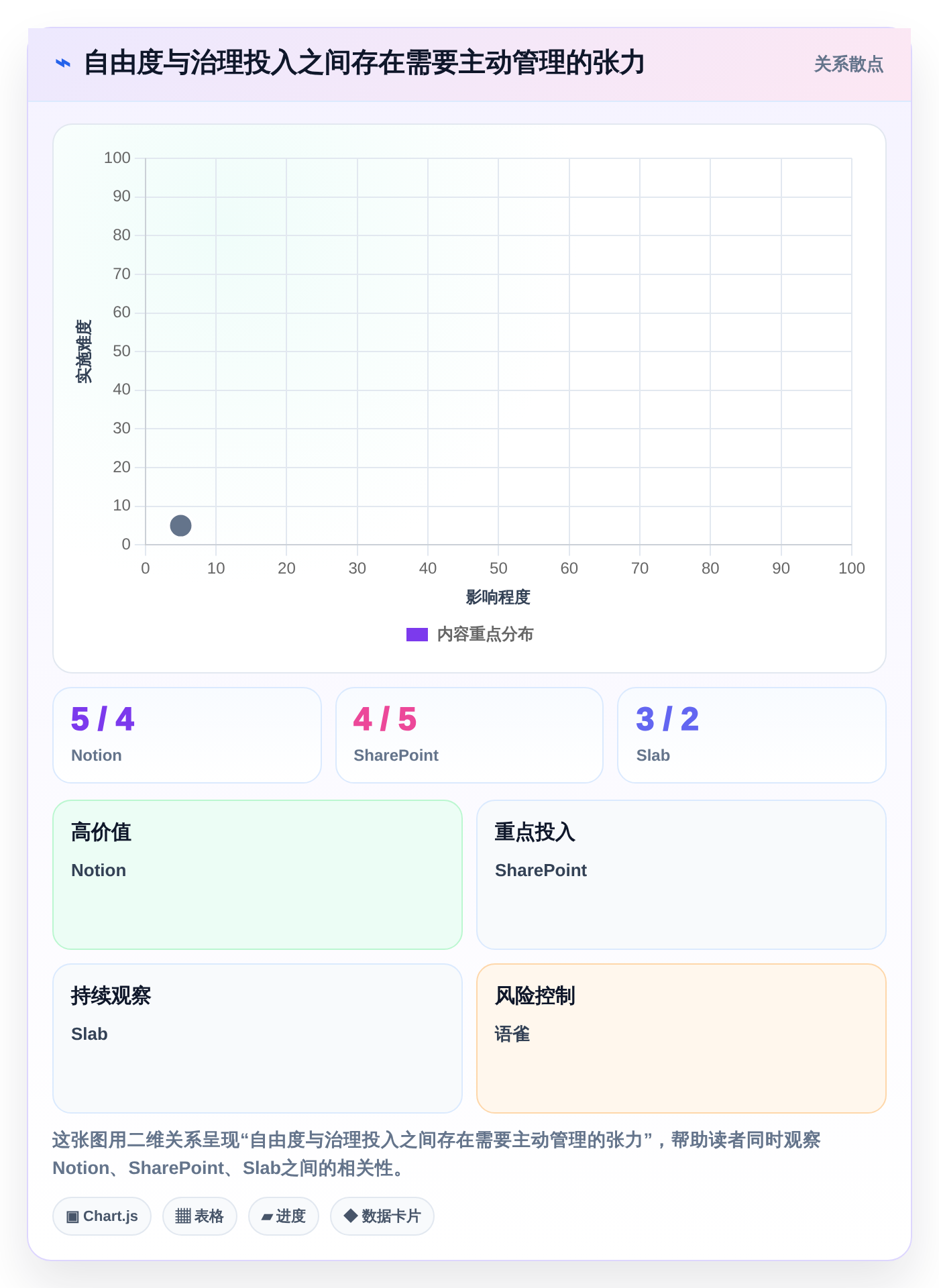Open the 风险控制 quadrant card
The image size is (939, 1288).
point(681,1038)
